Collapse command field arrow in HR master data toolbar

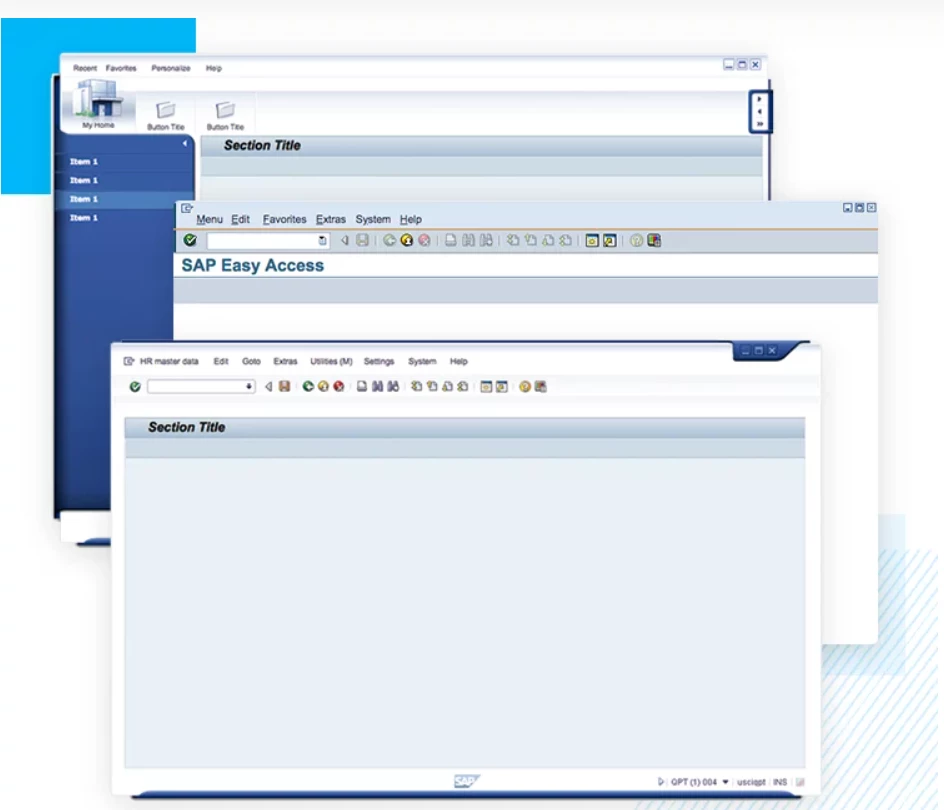point(269,387)
